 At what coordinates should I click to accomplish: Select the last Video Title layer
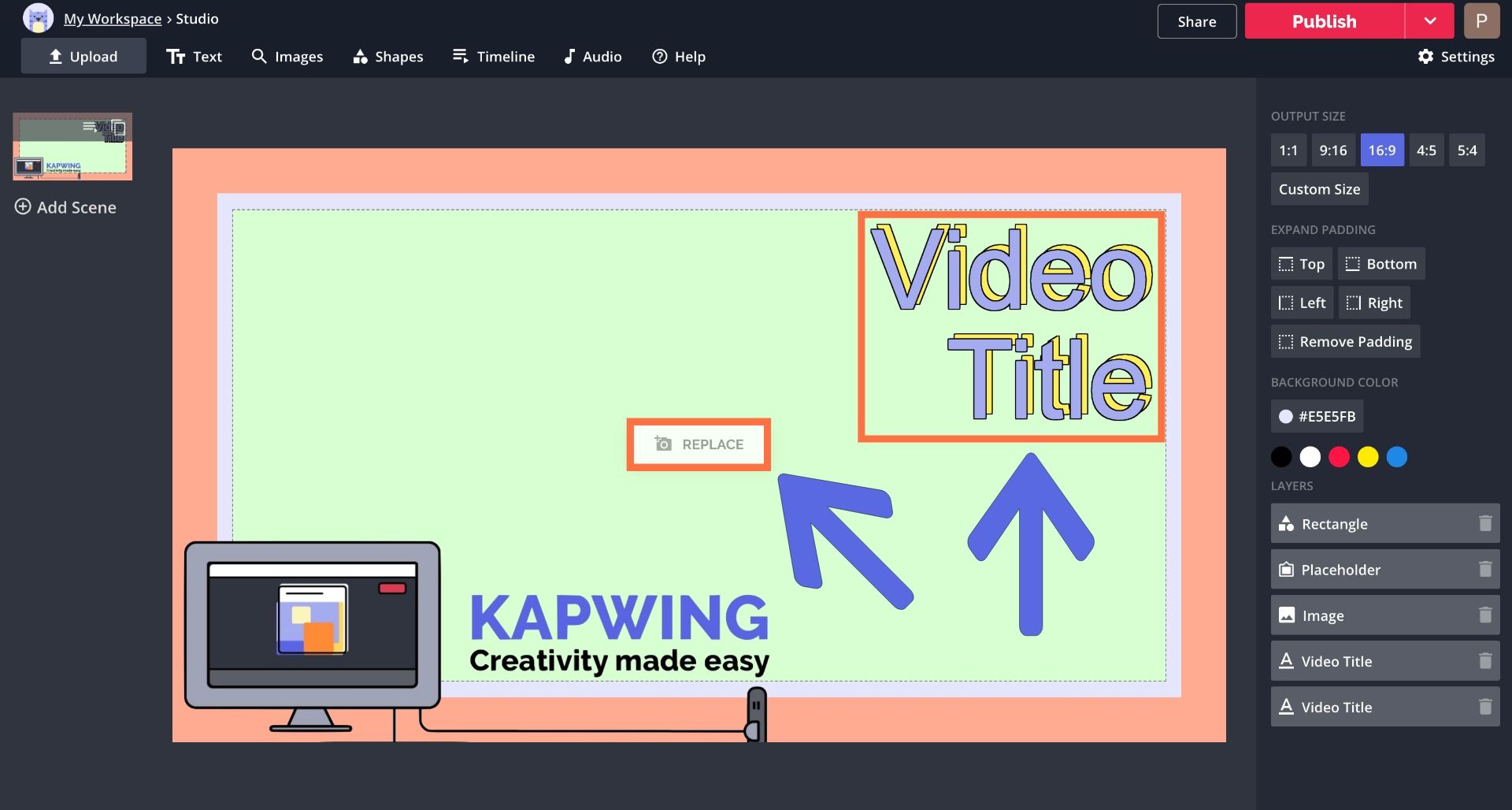(1385, 706)
